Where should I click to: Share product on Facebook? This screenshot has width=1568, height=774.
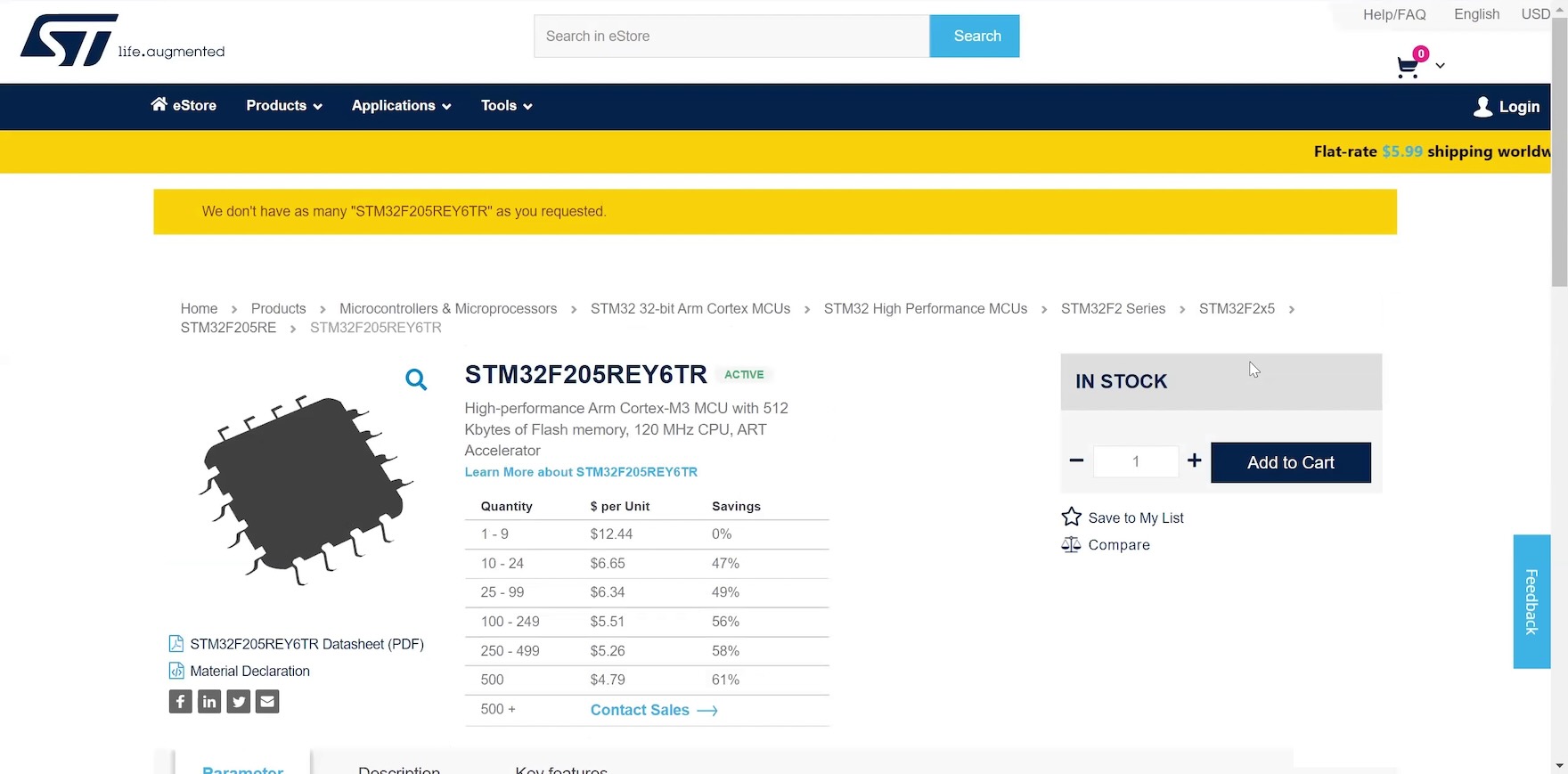[x=181, y=702]
